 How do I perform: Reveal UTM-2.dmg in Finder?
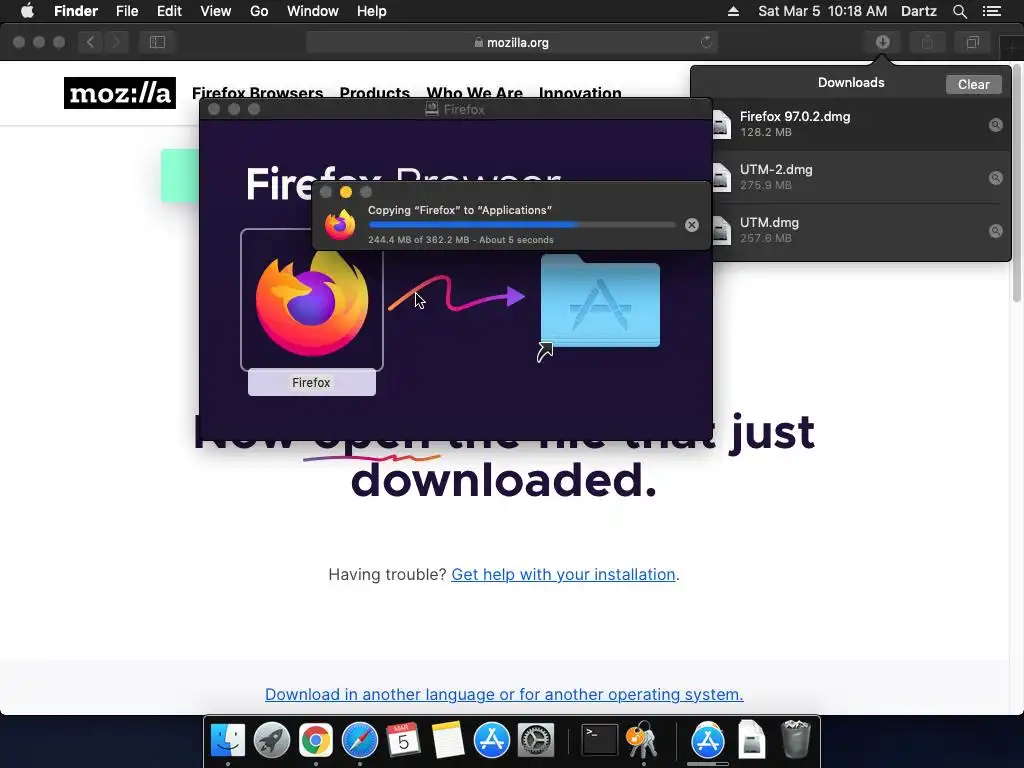tap(995, 178)
